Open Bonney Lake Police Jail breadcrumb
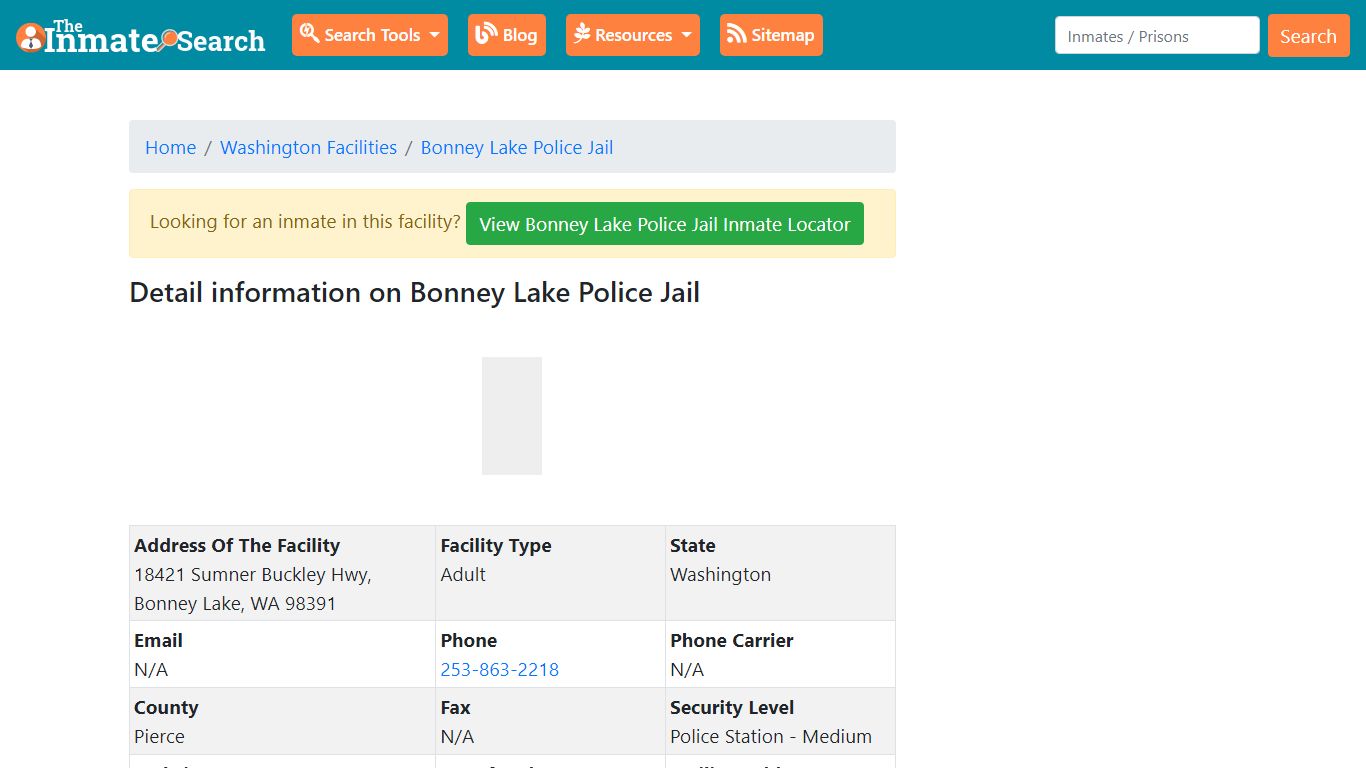1366x768 pixels. [x=517, y=147]
